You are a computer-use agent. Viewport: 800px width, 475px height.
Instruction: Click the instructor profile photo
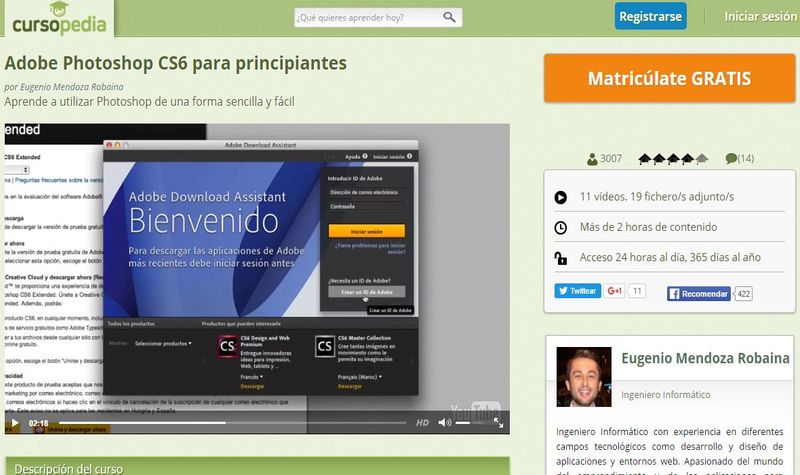tap(584, 377)
